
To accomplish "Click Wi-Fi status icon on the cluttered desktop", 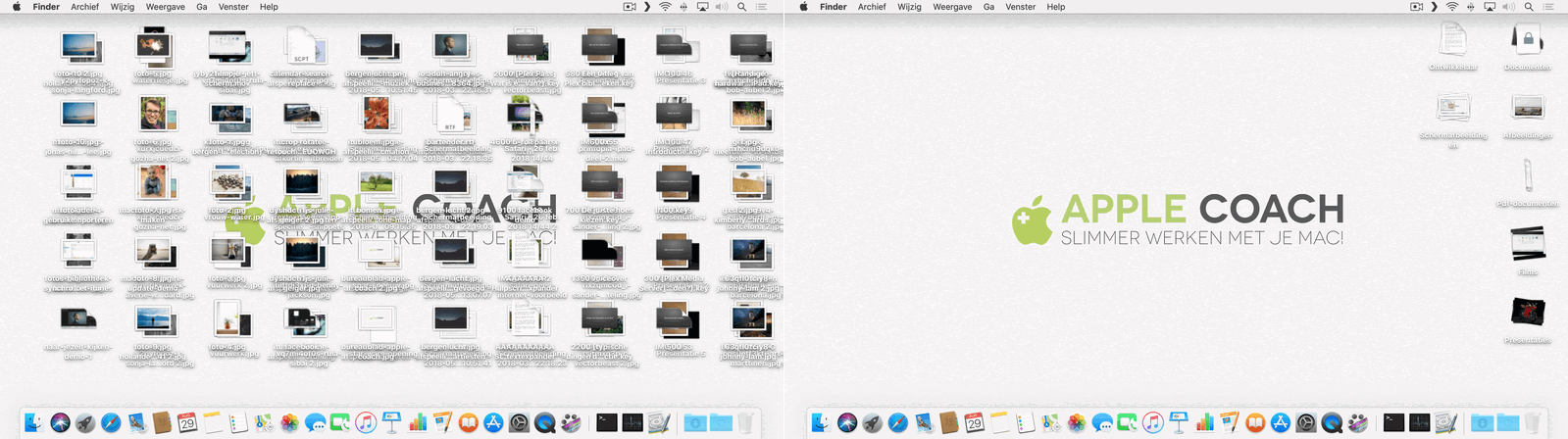I will point(665,7).
